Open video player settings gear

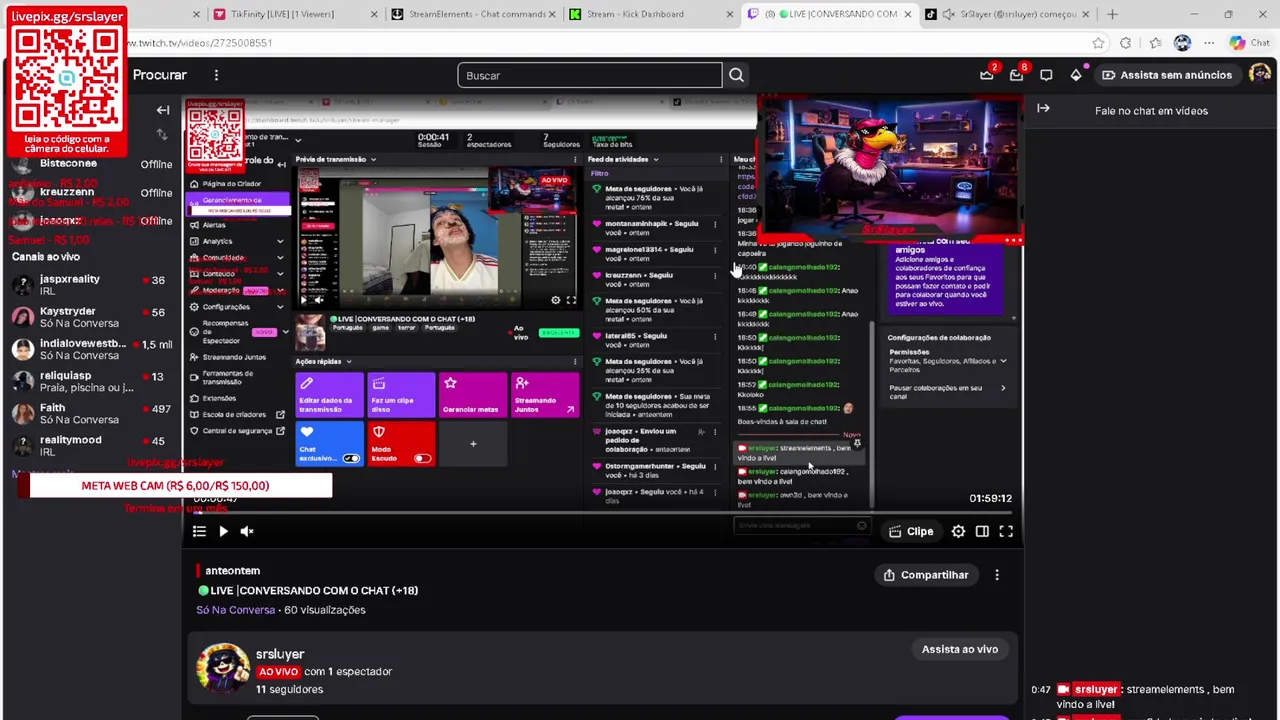pos(958,532)
